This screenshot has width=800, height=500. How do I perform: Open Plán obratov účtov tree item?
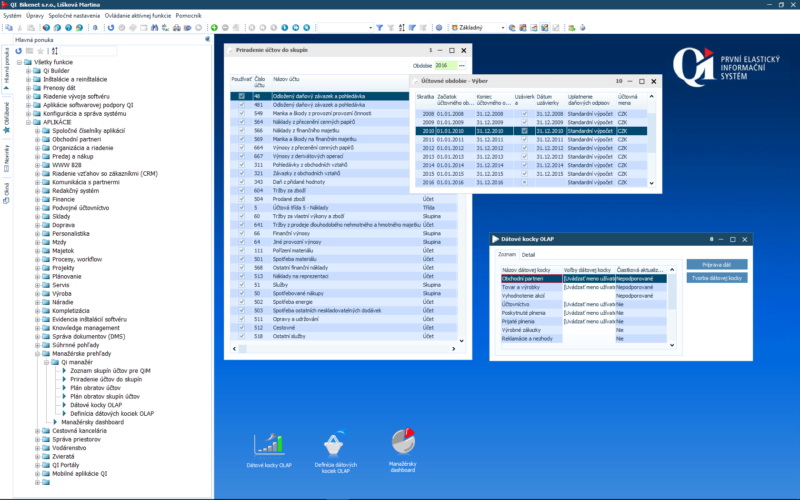pyautogui.click(x=95, y=388)
